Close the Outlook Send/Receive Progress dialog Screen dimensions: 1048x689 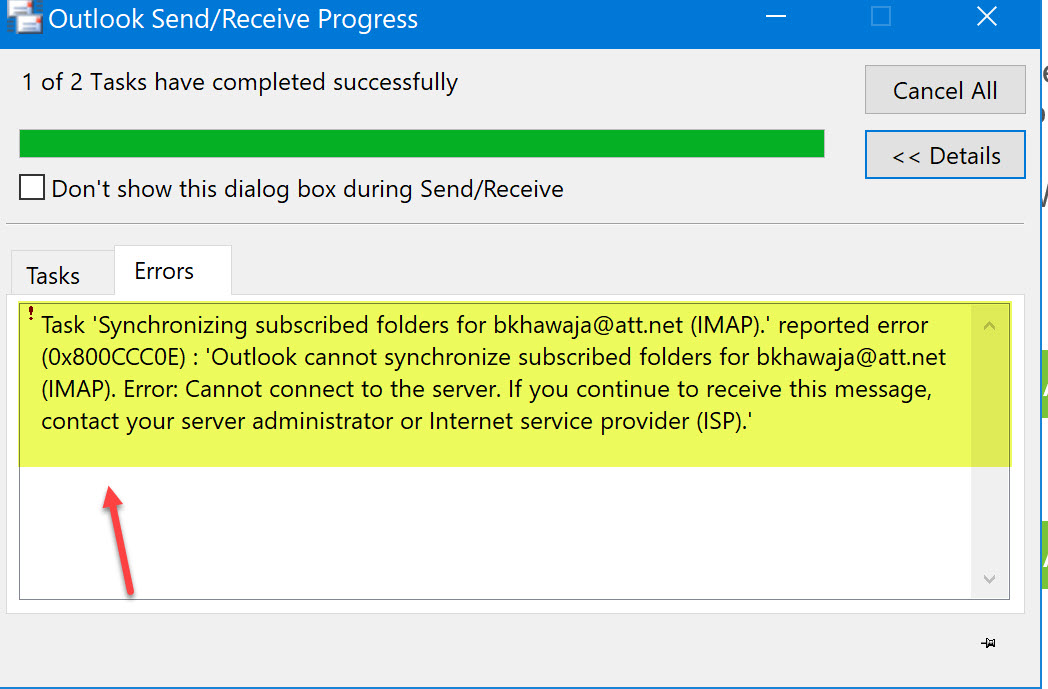pos(987,17)
